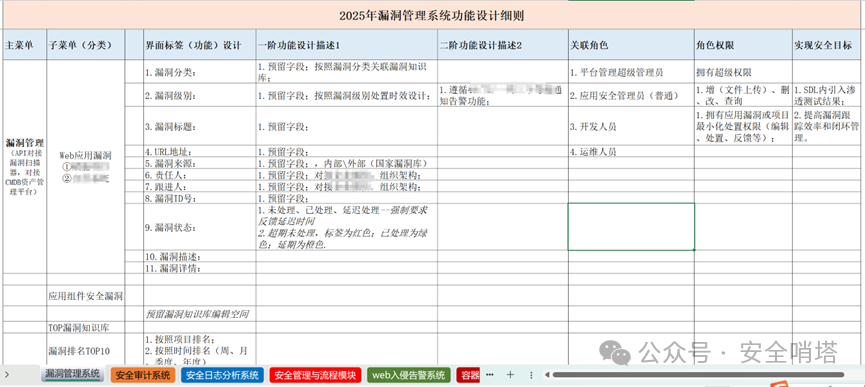865x387 pixels.
Task: Show more sheets via the ellipsis button
Action: pos(490,375)
